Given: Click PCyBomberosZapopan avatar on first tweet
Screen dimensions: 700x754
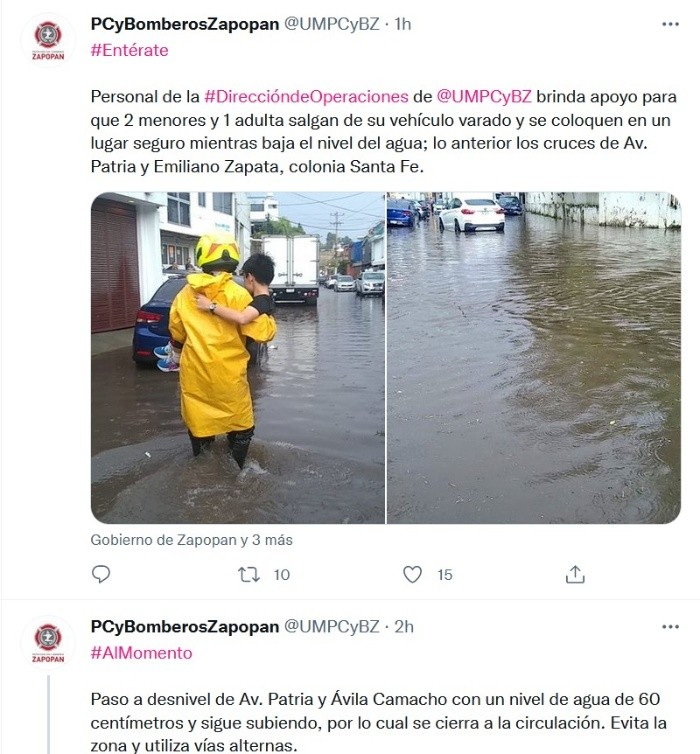Looking at the screenshot, I should [48, 40].
